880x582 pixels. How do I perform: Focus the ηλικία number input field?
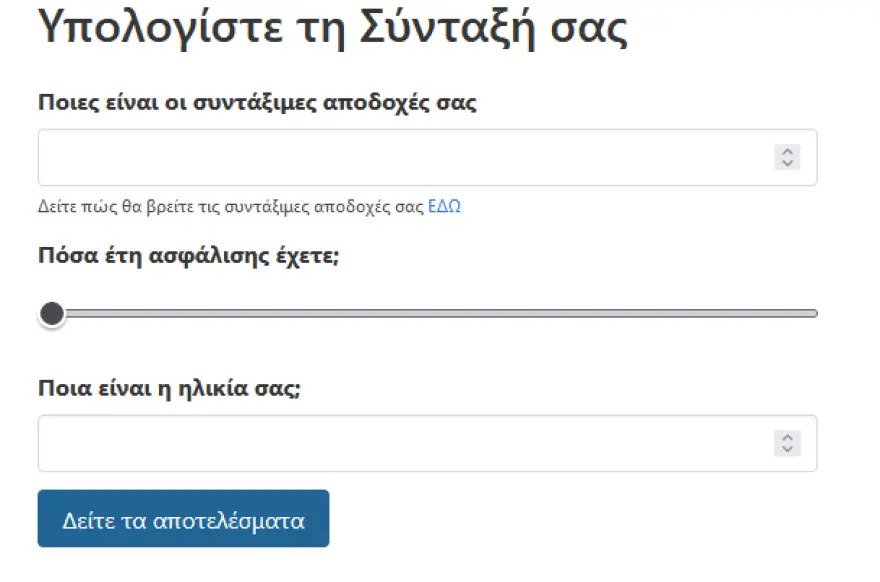(428, 443)
